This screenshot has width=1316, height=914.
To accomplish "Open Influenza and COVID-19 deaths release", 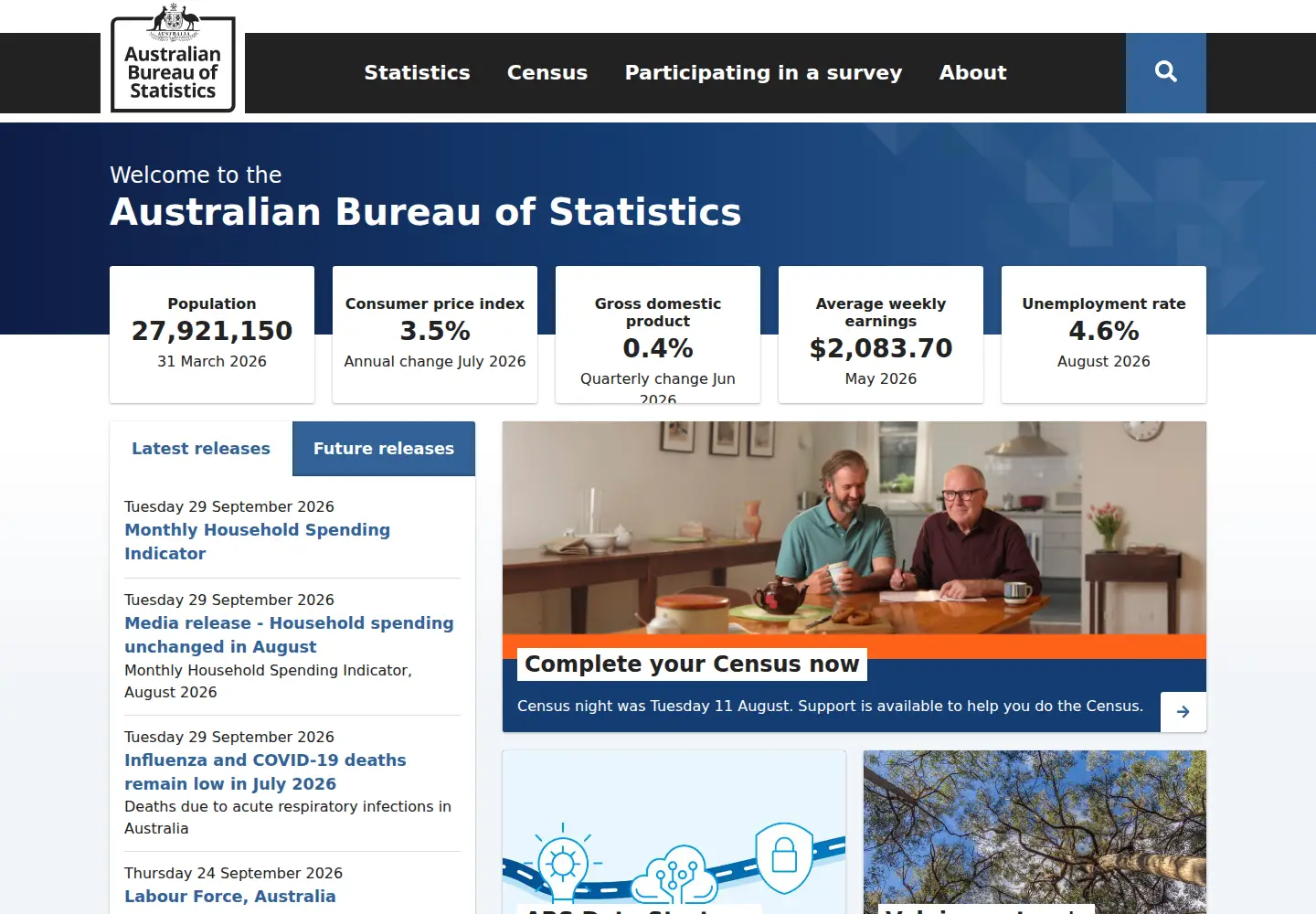I will [x=265, y=771].
